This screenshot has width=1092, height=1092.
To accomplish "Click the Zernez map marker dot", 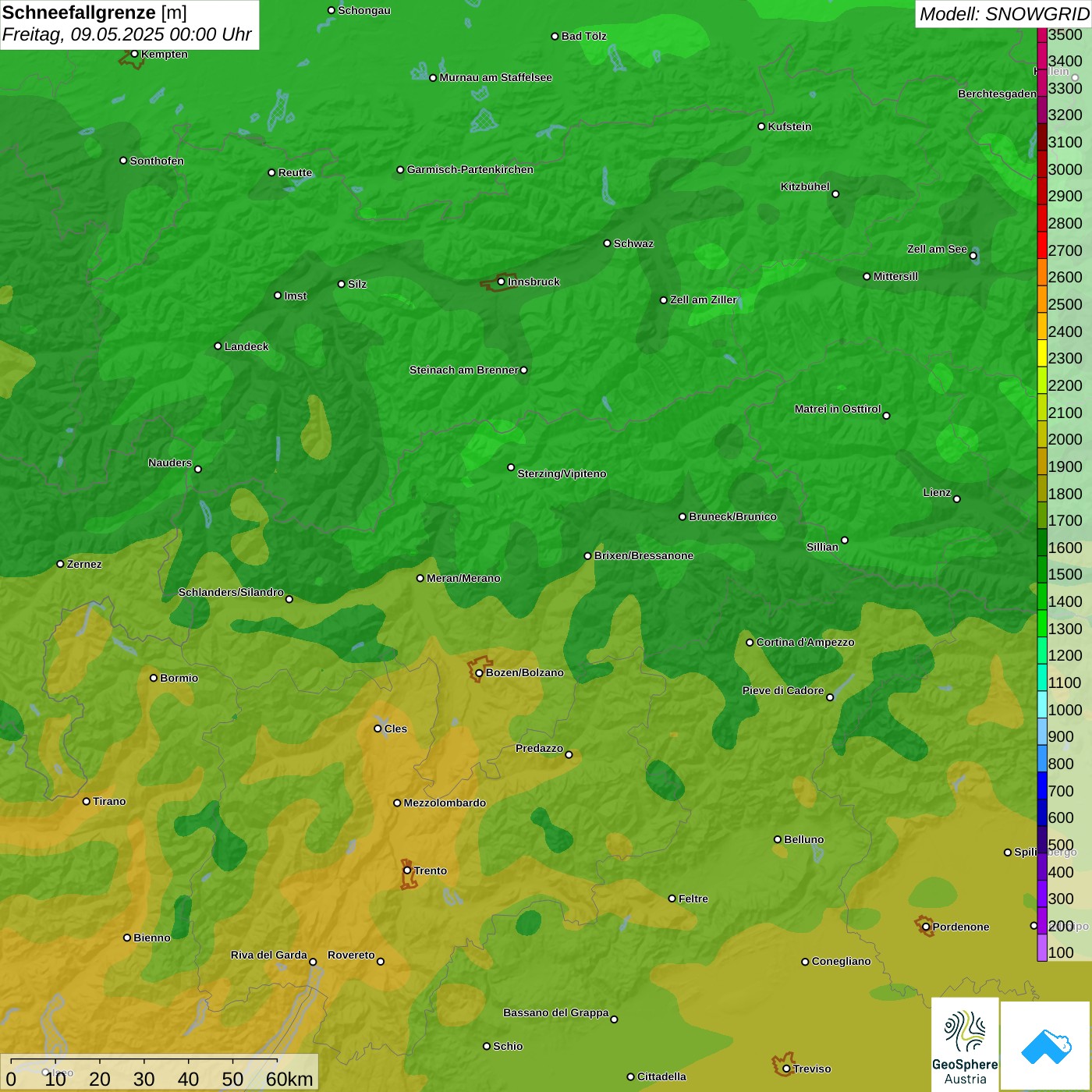I will coord(60,564).
